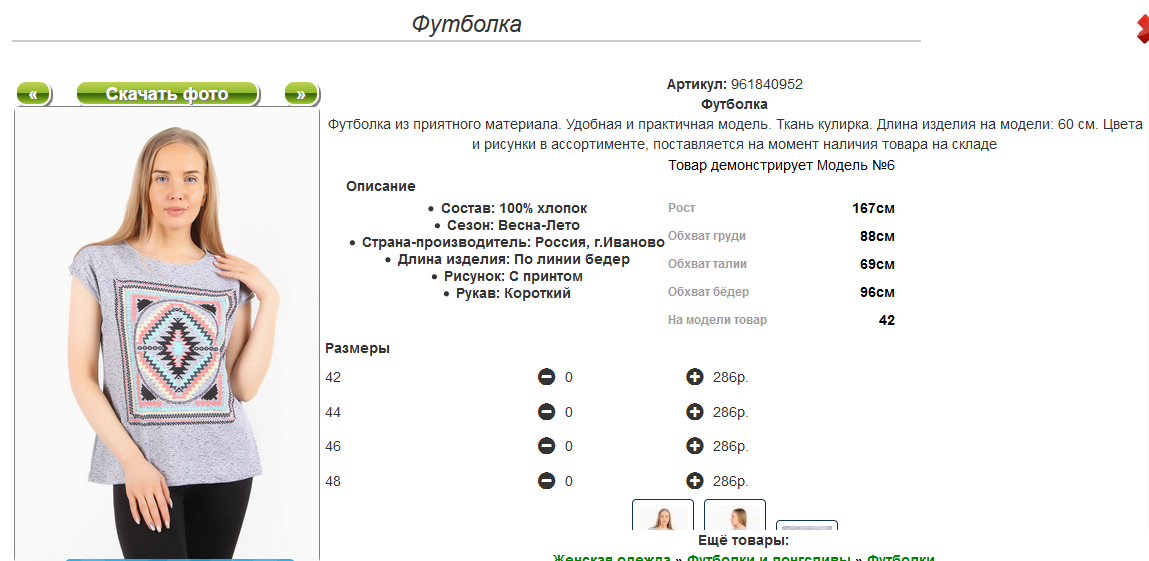1149x561 pixels.
Task: Go to previous photo with « button
Action: point(33,94)
